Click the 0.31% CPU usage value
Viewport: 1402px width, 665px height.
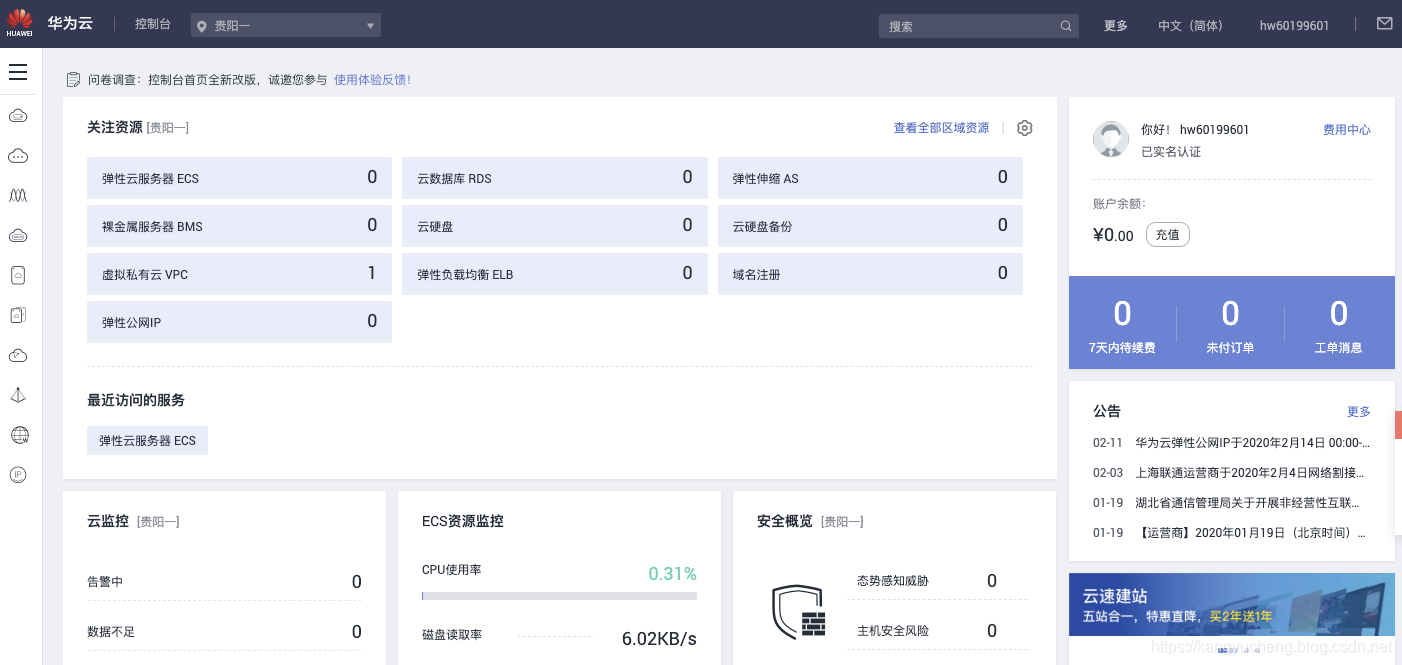point(672,574)
